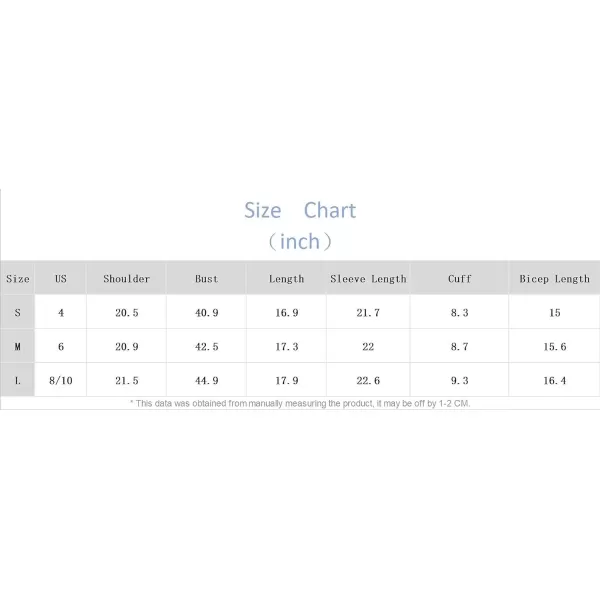Select the 22.6 sleeve length cell
This screenshot has height=600, width=600.
point(368,381)
